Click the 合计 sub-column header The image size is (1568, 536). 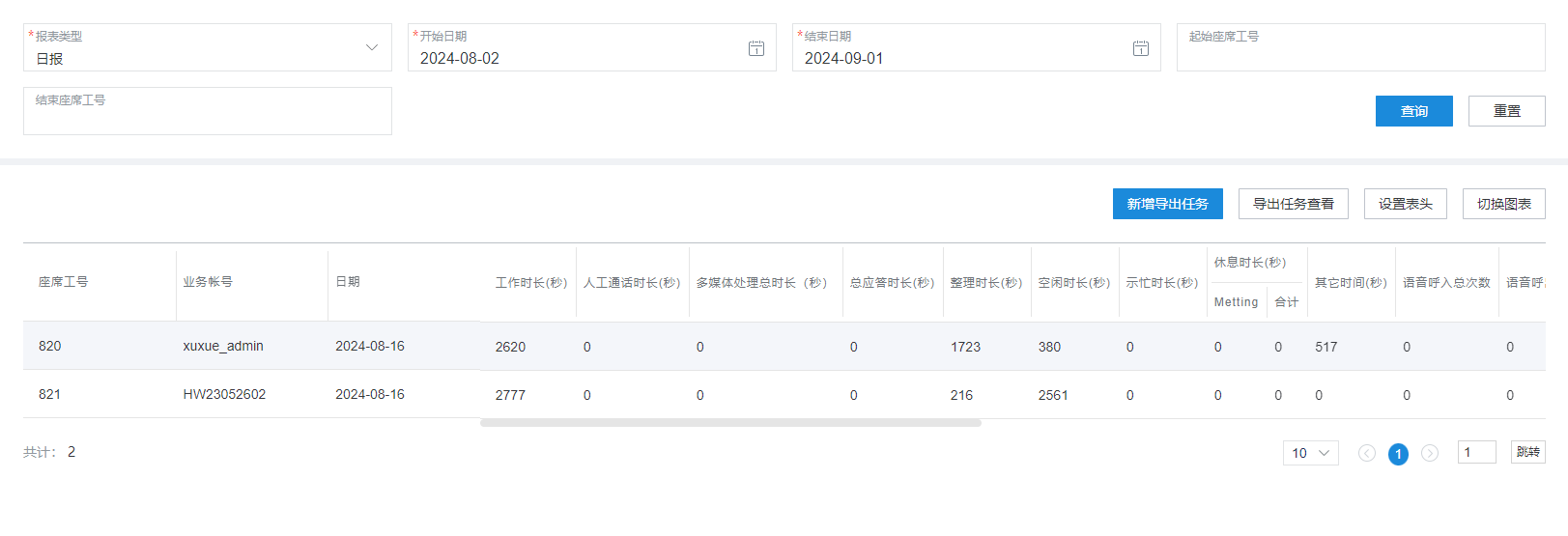point(1287,302)
